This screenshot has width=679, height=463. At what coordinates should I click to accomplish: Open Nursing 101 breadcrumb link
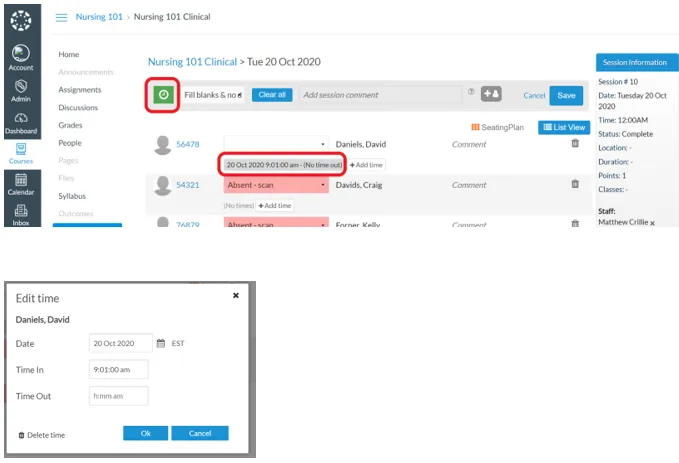click(x=99, y=17)
